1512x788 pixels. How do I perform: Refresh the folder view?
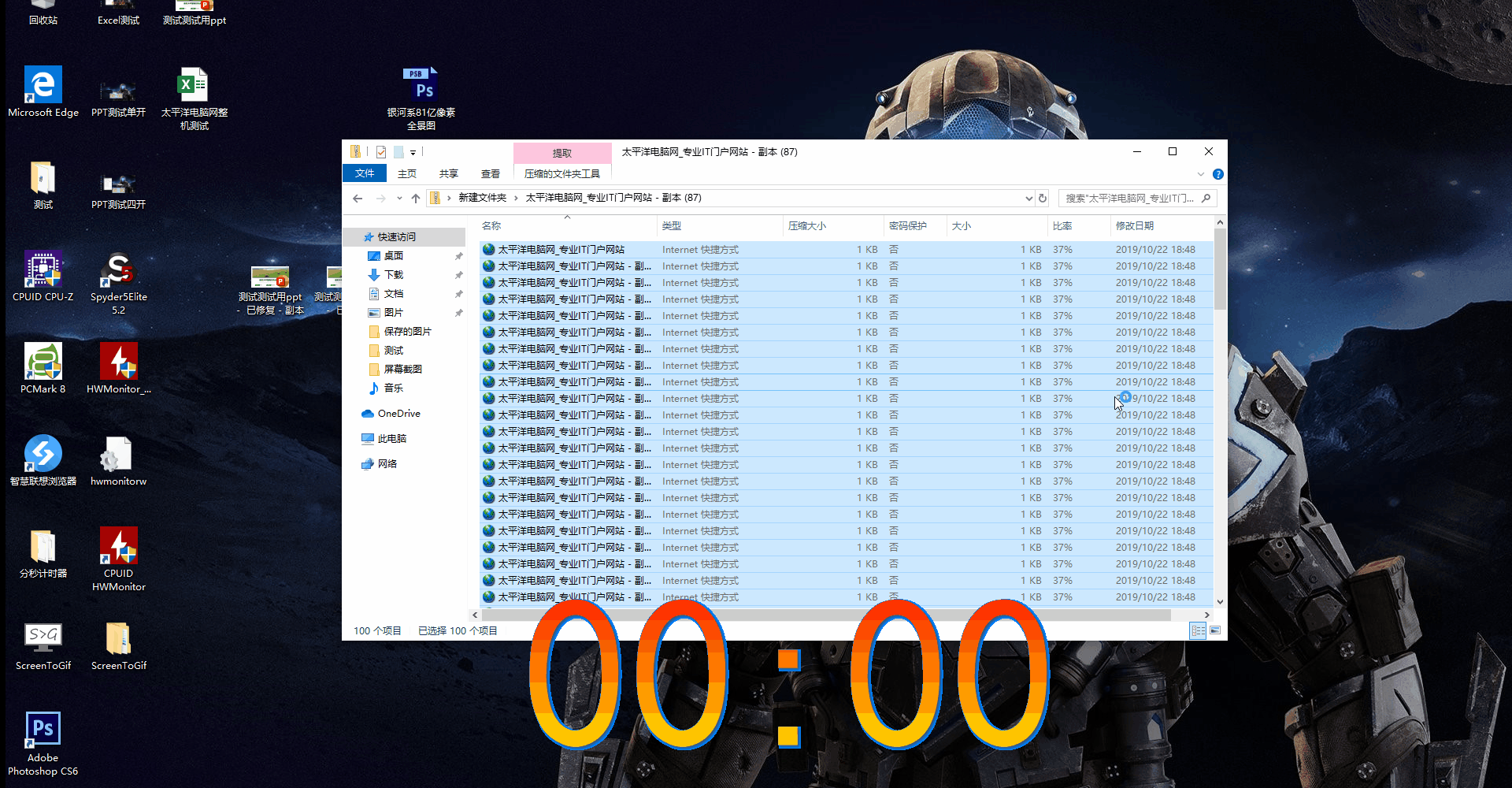click(x=1043, y=199)
